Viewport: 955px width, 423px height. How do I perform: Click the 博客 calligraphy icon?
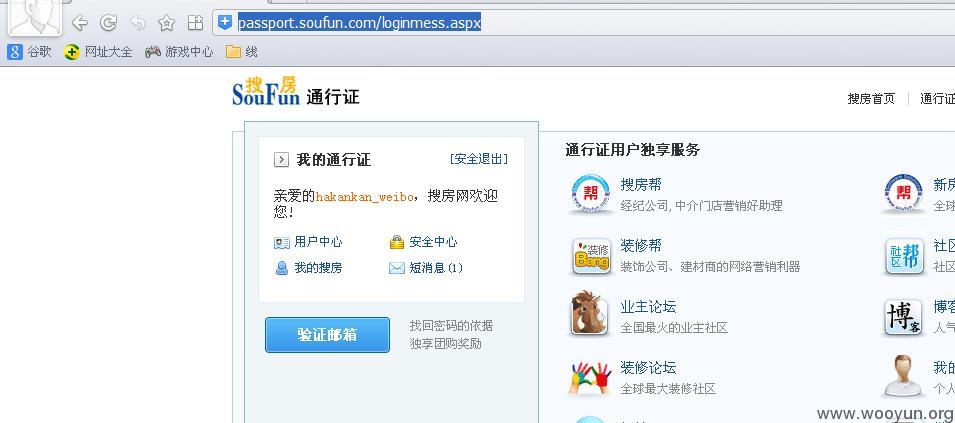pos(904,316)
